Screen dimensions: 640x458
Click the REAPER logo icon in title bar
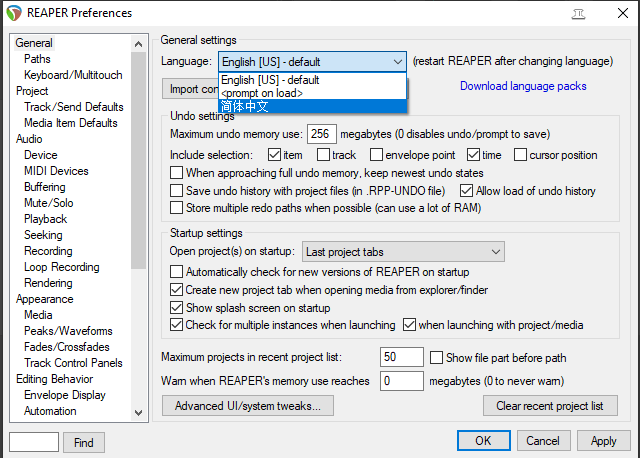(x=14, y=13)
